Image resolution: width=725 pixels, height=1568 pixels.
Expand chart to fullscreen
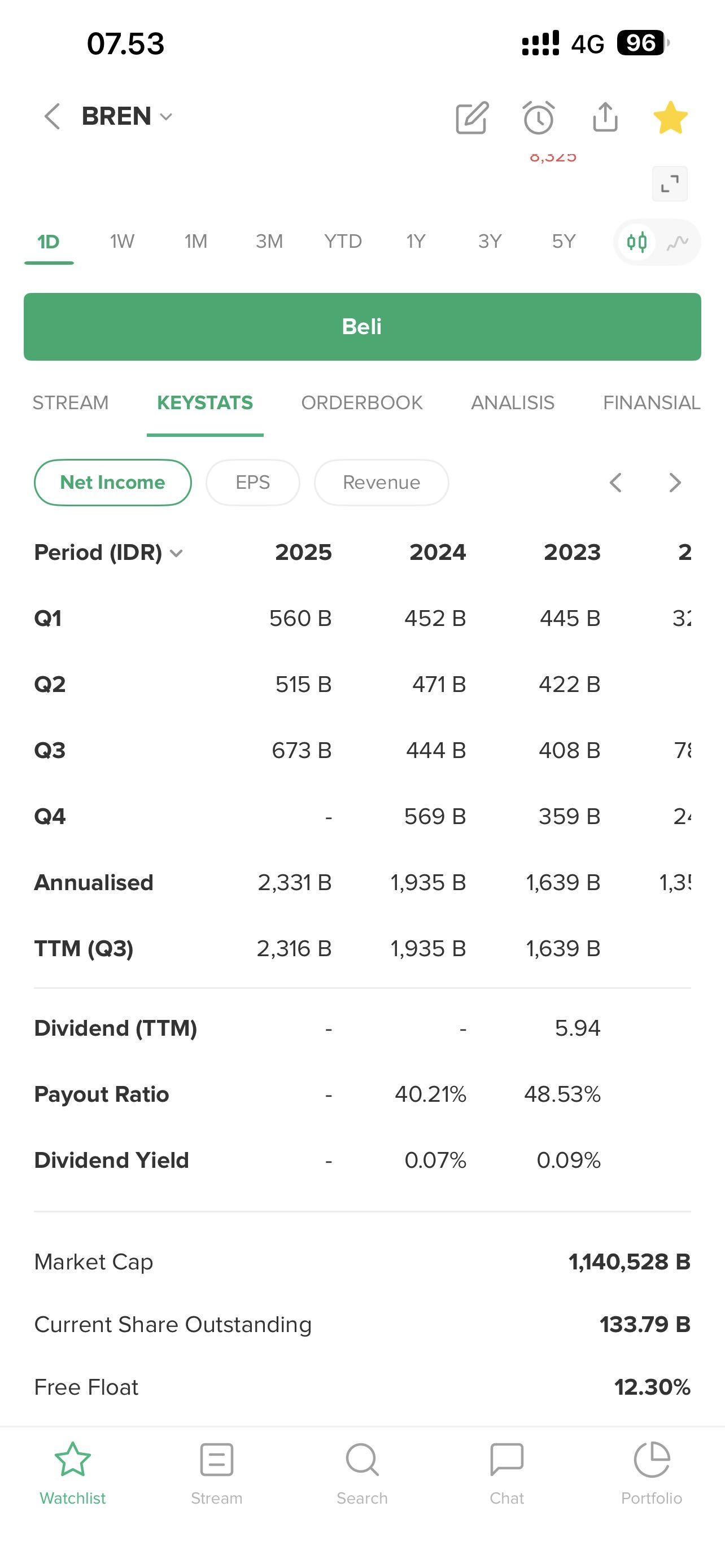pos(670,184)
